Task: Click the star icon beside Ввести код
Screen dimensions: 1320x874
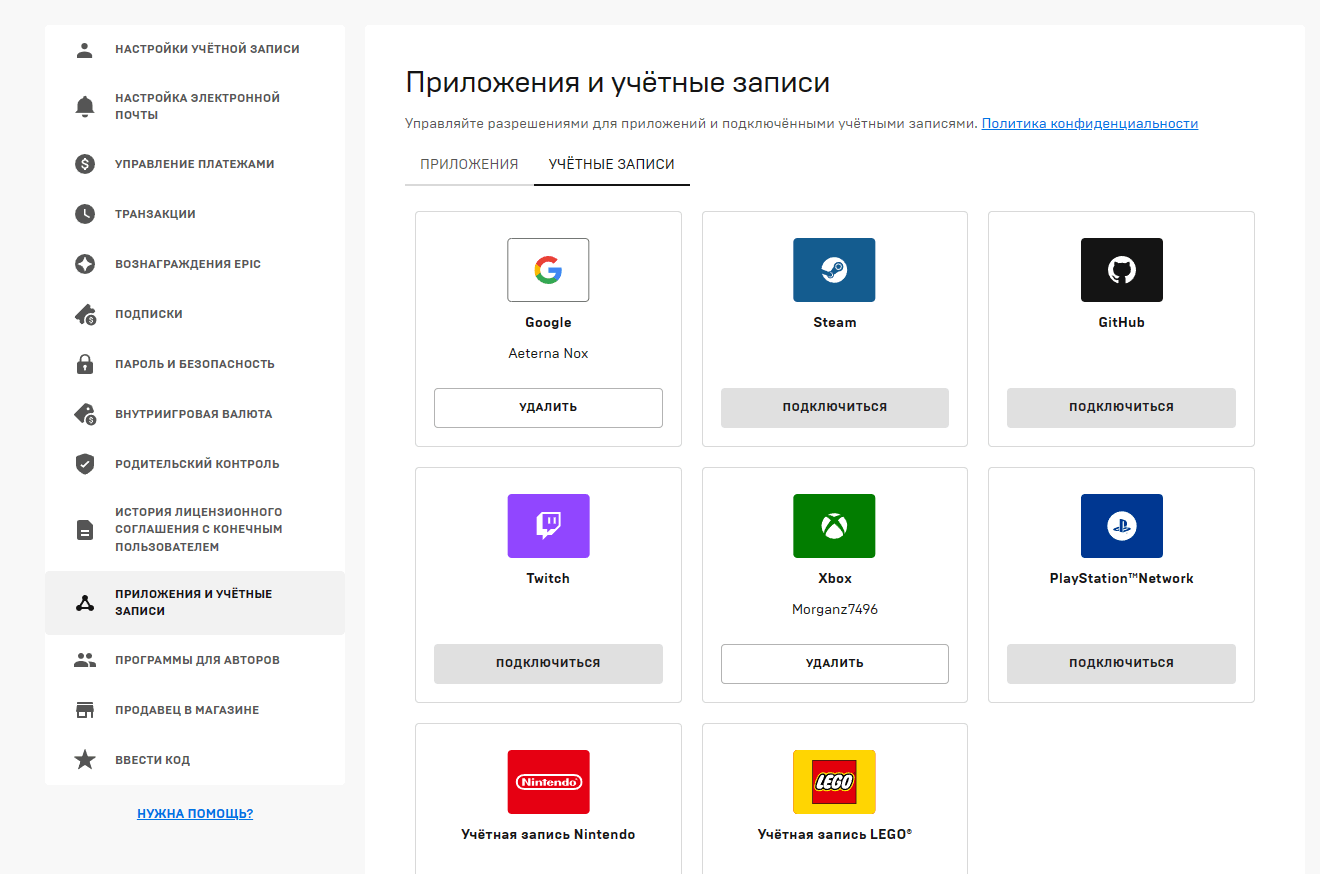Action: click(85, 760)
